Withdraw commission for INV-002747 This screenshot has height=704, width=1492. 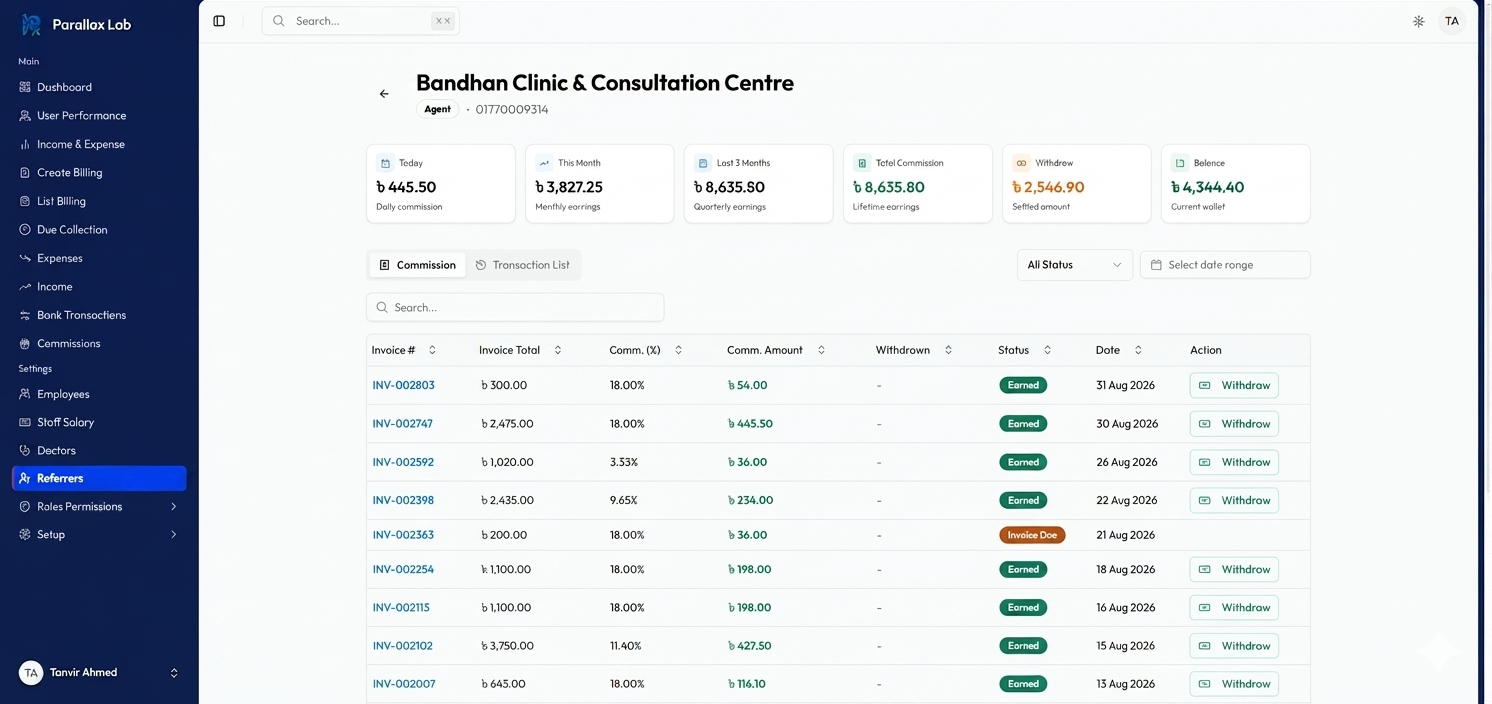(x=1234, y=424)
